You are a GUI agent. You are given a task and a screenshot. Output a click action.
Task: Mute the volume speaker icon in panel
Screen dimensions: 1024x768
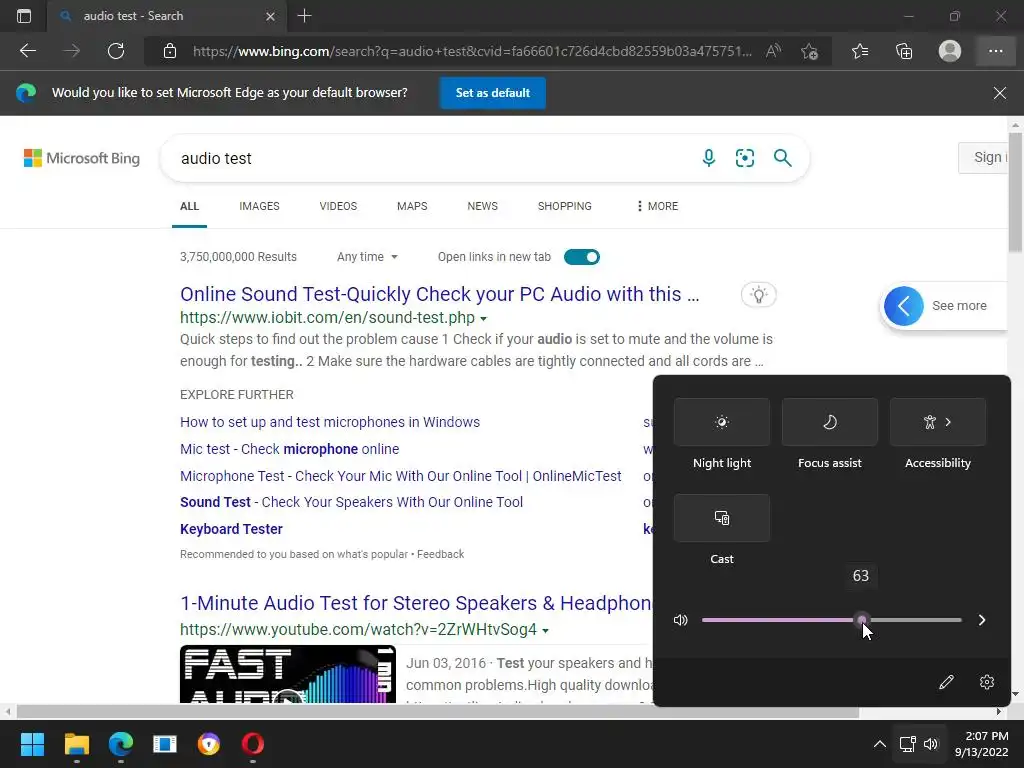(x=680, y=620)
